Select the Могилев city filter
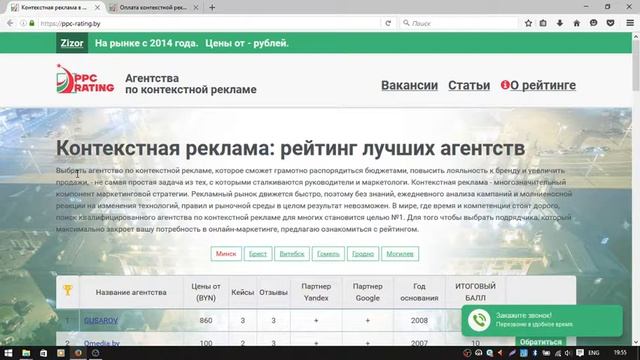The image size is (640, 360). pyautogui.click(x=400, y=253)
